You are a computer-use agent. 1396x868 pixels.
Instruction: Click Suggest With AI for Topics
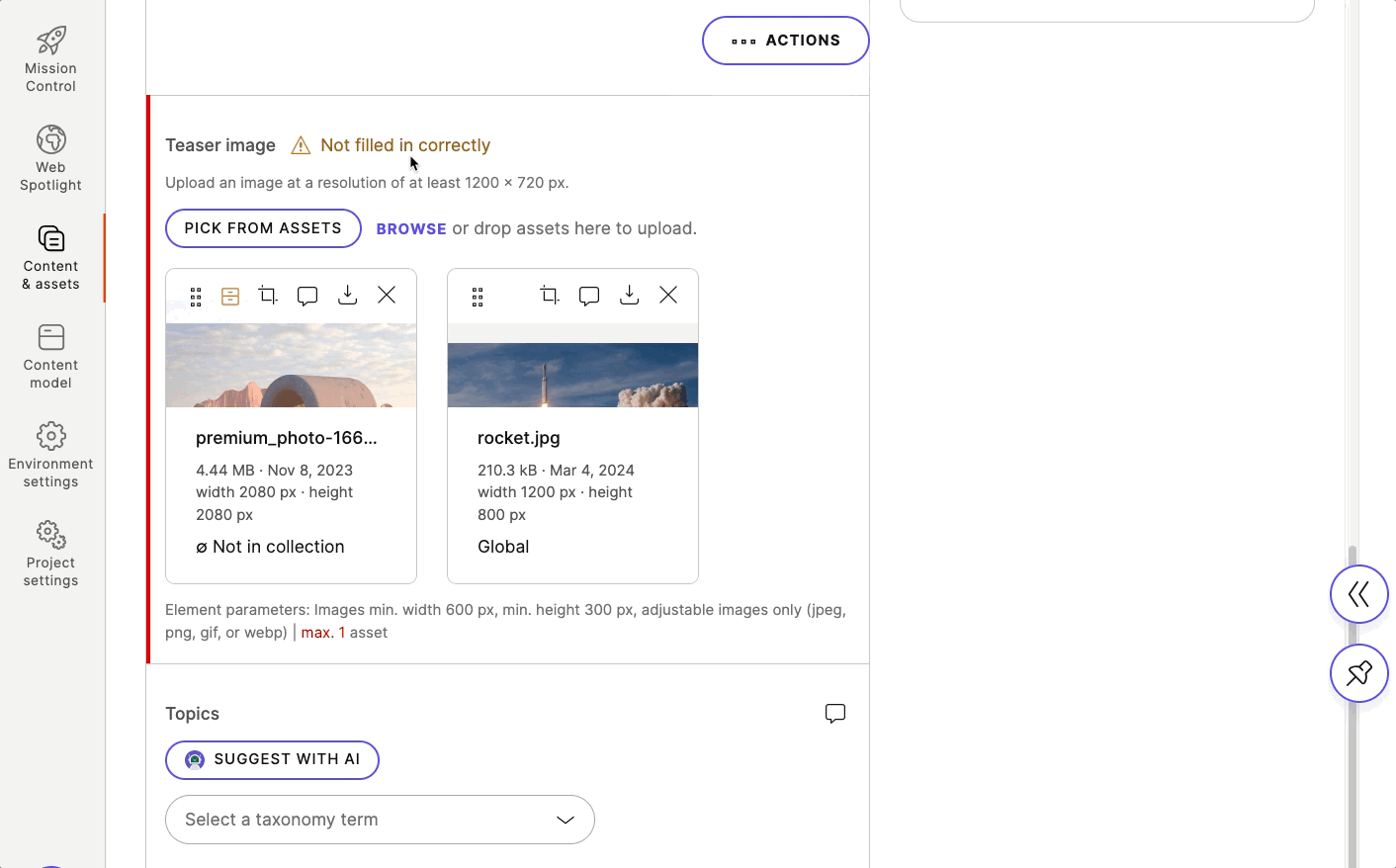coord(272,760)
